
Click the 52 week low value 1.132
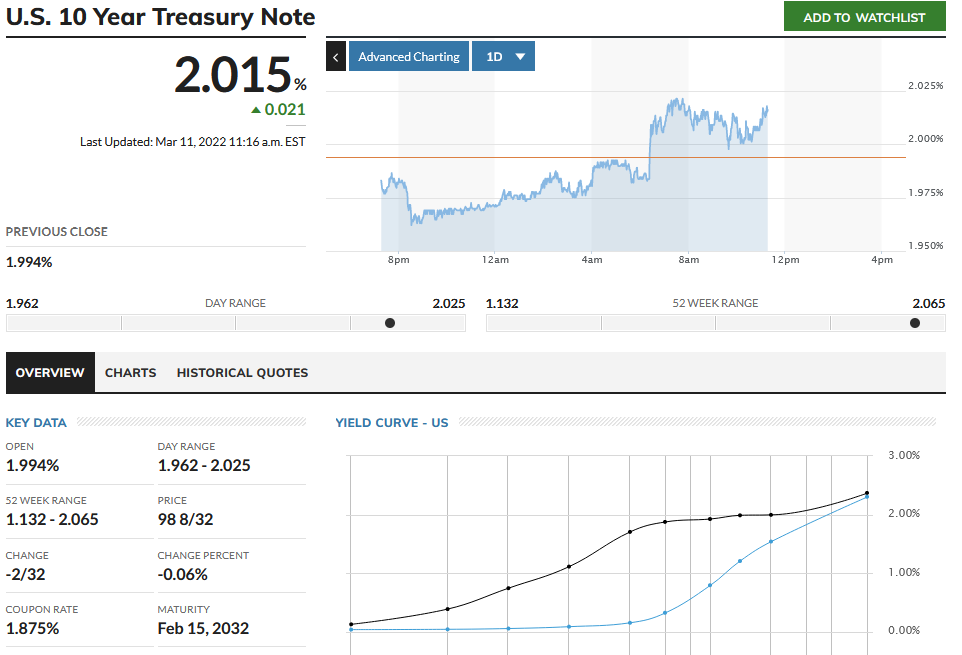pyautogui.click(x=502, y=304)
